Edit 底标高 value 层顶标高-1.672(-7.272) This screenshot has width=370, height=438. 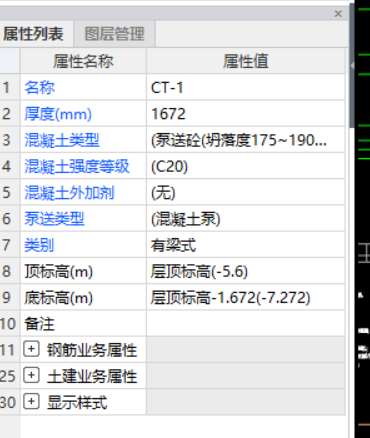click(246, 297)
